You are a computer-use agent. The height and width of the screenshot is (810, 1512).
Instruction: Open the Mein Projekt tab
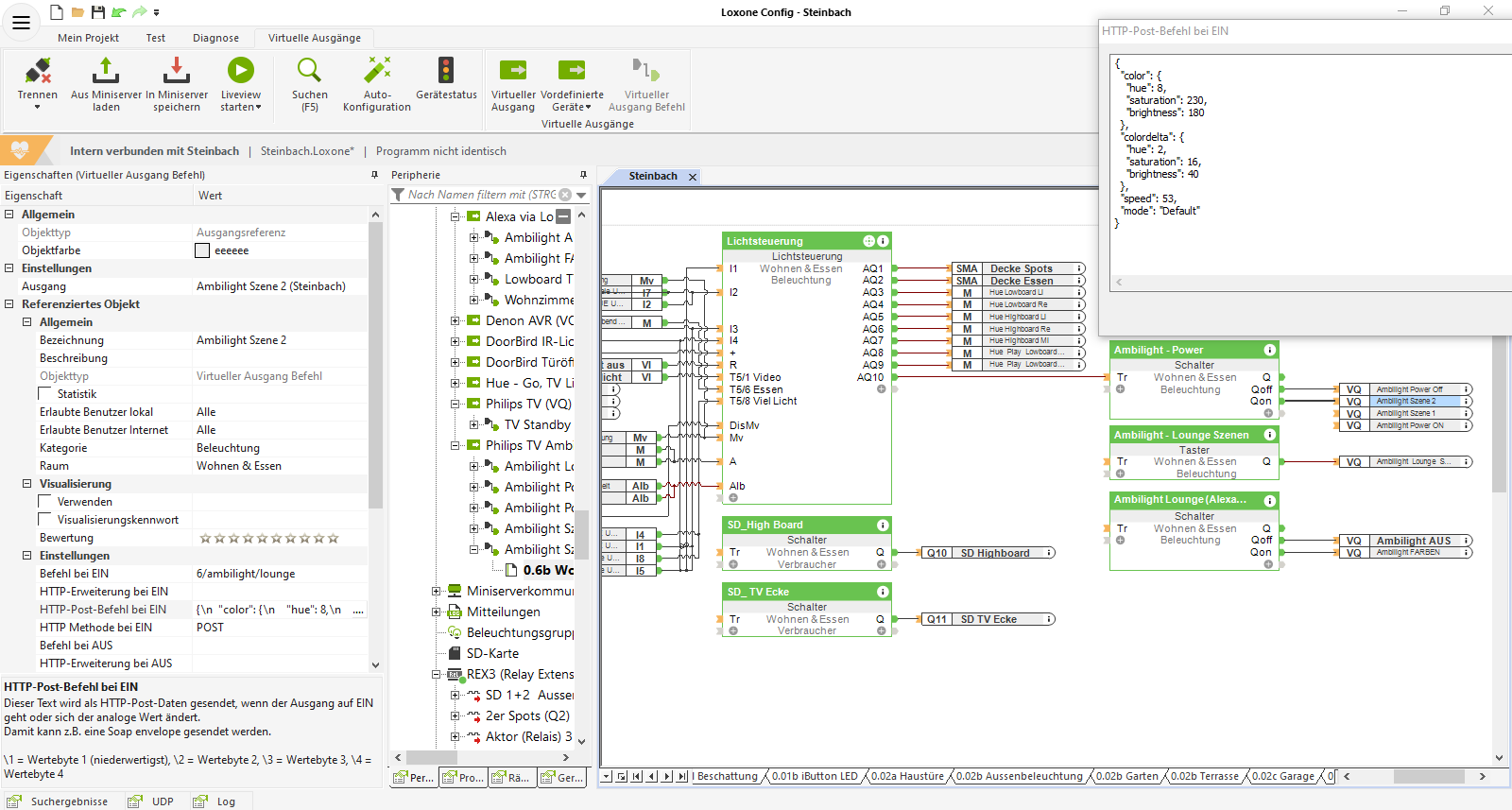[x=88, y=38]
